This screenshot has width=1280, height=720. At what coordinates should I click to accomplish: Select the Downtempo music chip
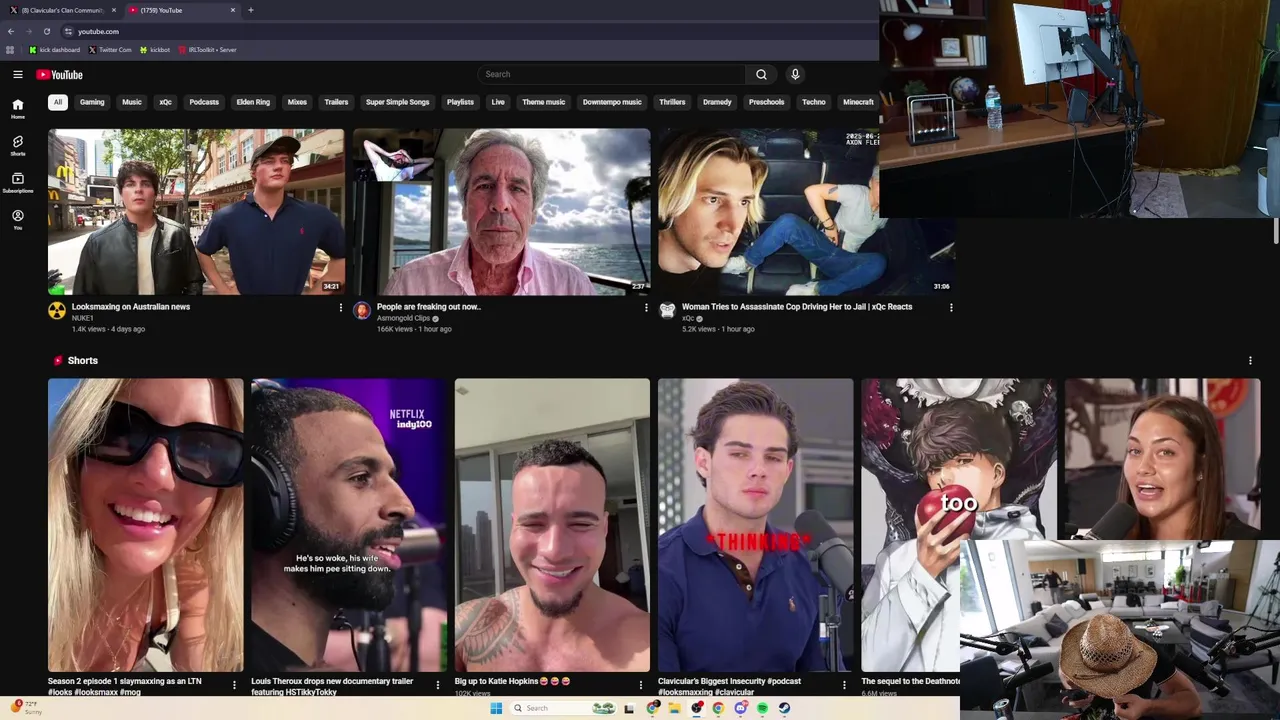click(612, 102)
